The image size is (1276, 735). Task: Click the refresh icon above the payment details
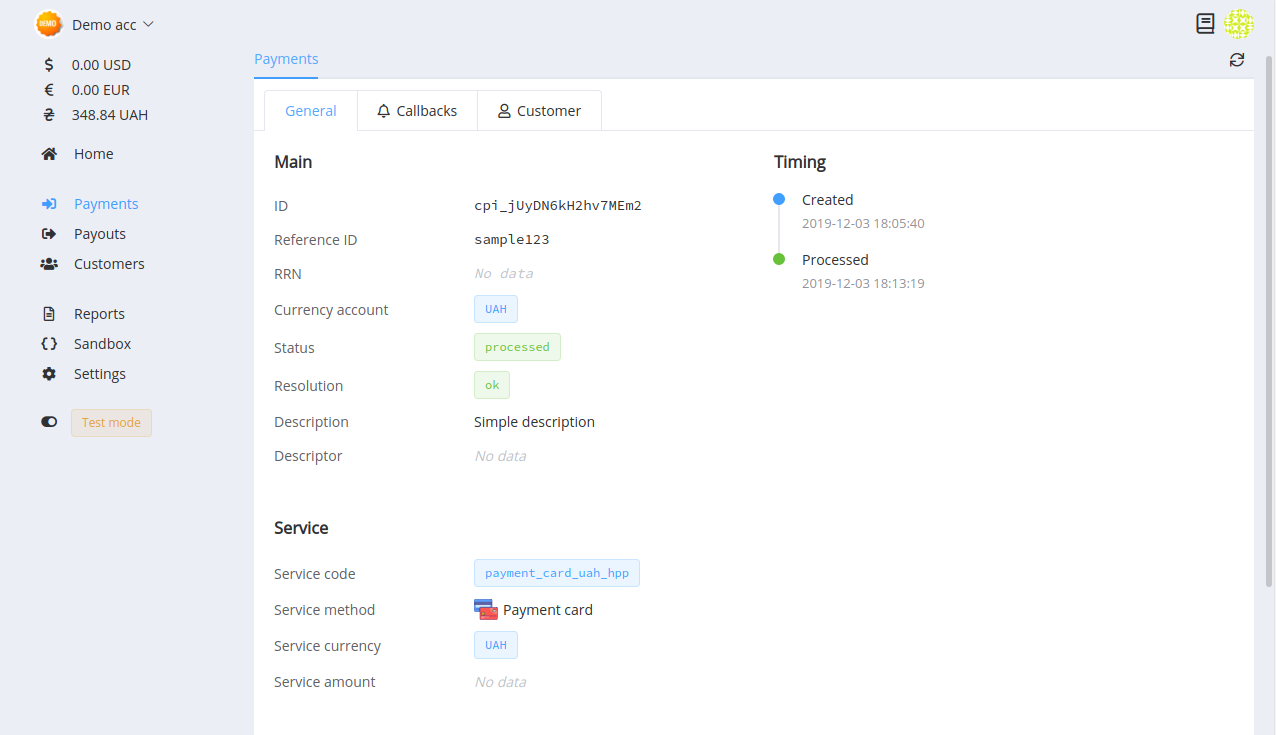pyautogui.click(x=1237, y=60)
